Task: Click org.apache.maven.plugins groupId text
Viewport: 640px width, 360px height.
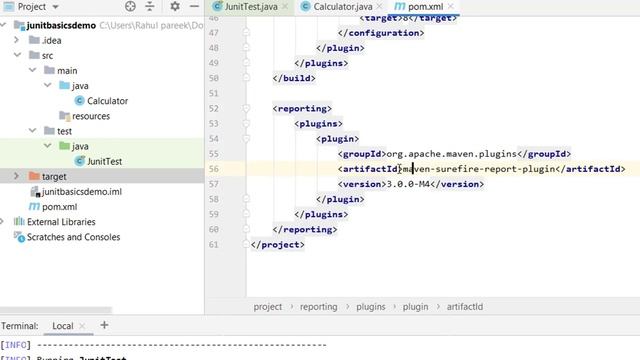Action: (x=451, y=154)
